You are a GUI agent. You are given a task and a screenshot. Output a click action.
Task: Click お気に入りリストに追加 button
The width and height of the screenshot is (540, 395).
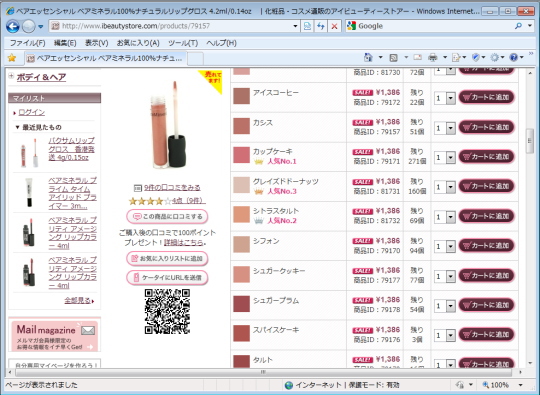[x=167, y=258]
